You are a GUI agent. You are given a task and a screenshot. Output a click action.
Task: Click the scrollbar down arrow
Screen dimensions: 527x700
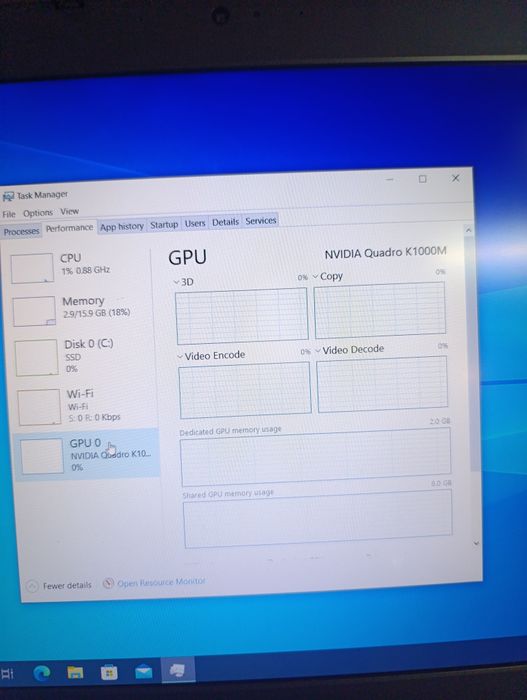476,543
